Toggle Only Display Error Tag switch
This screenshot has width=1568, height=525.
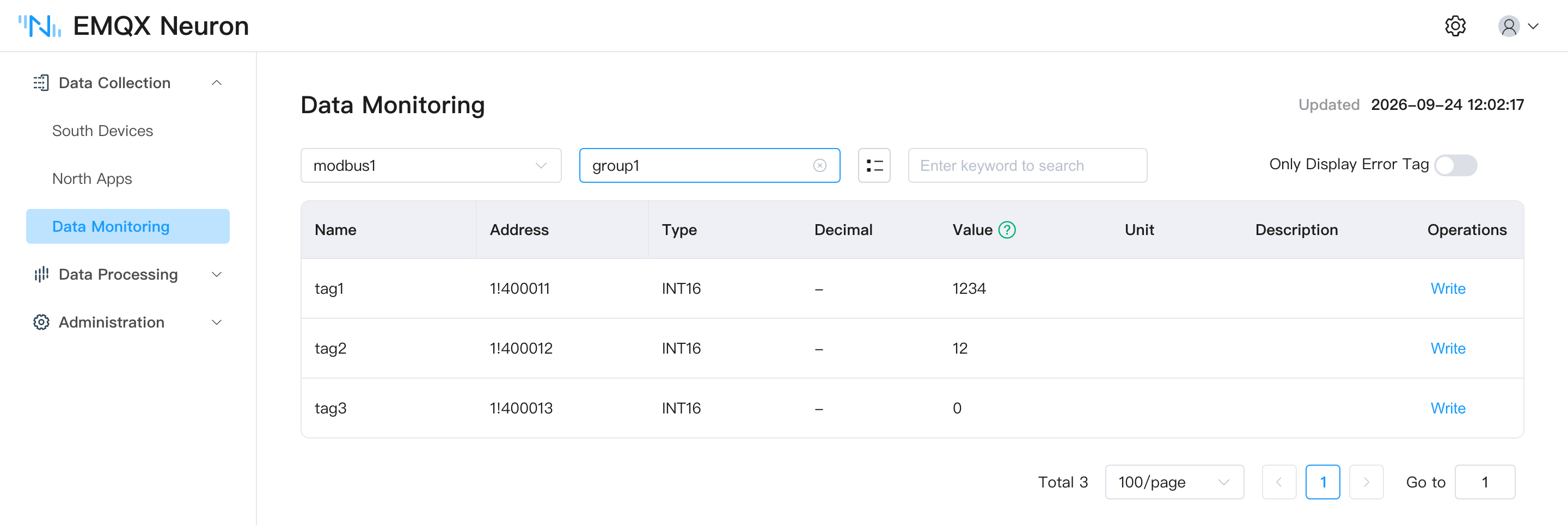(1455, 165)
